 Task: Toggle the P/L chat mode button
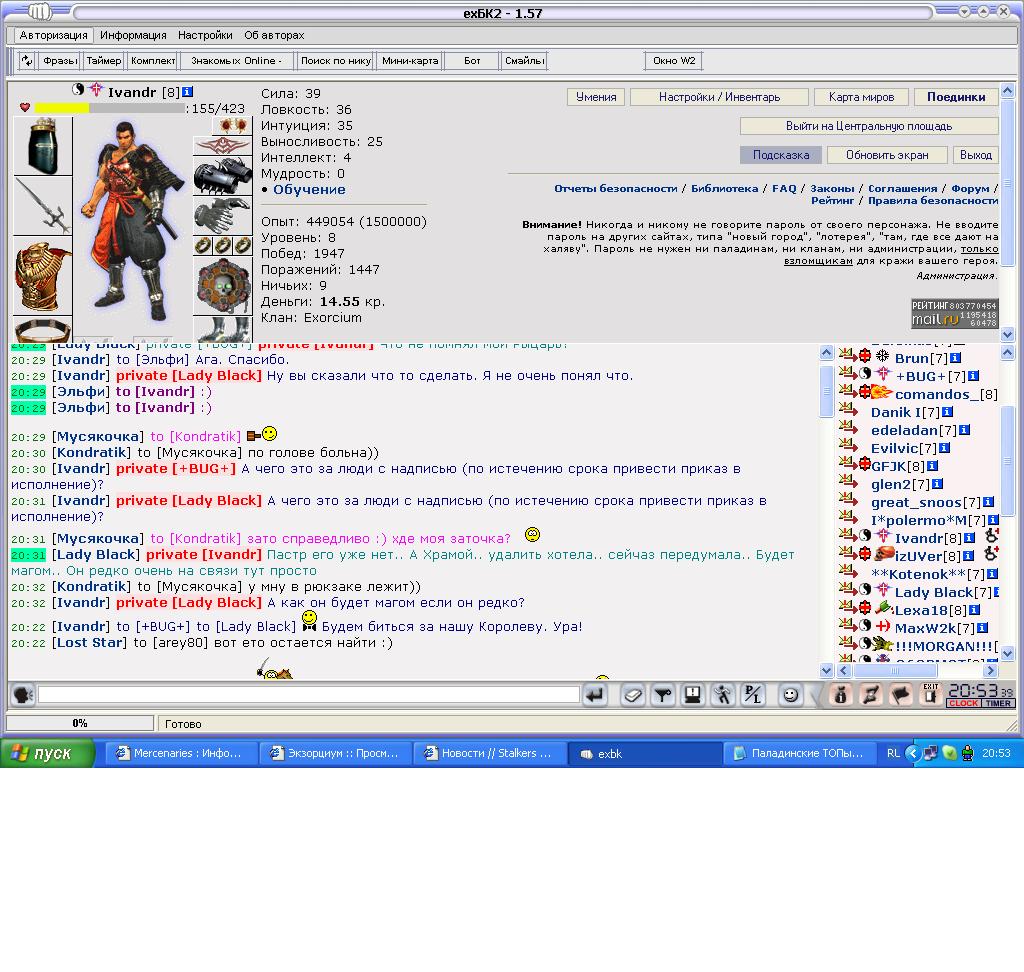(x=754, y=695)
